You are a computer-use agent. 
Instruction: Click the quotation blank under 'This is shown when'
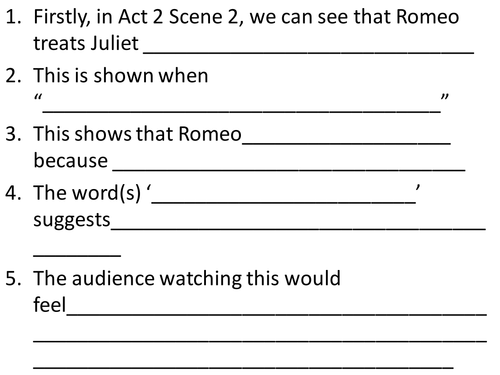(x=242, y=111)
